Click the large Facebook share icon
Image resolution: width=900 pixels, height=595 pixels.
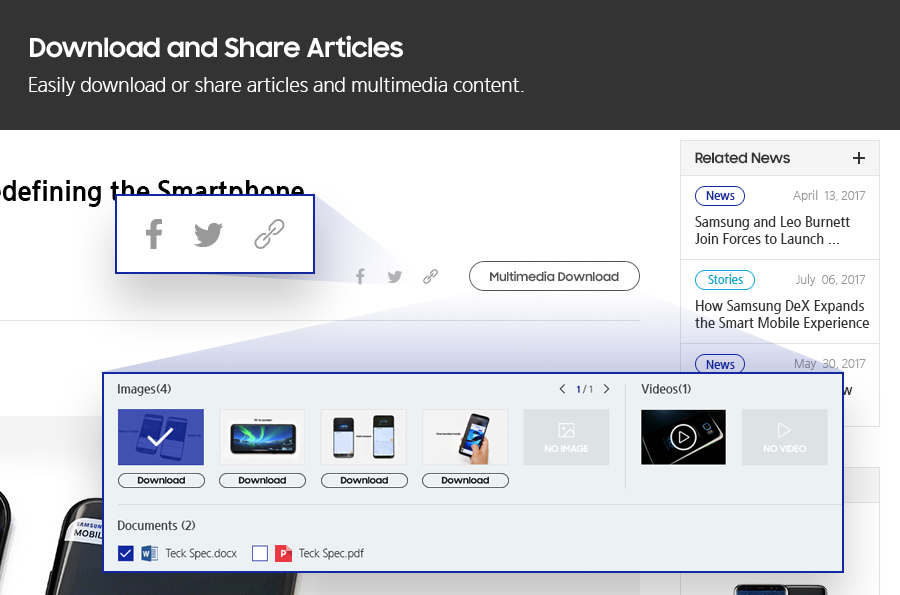[153, 234]
